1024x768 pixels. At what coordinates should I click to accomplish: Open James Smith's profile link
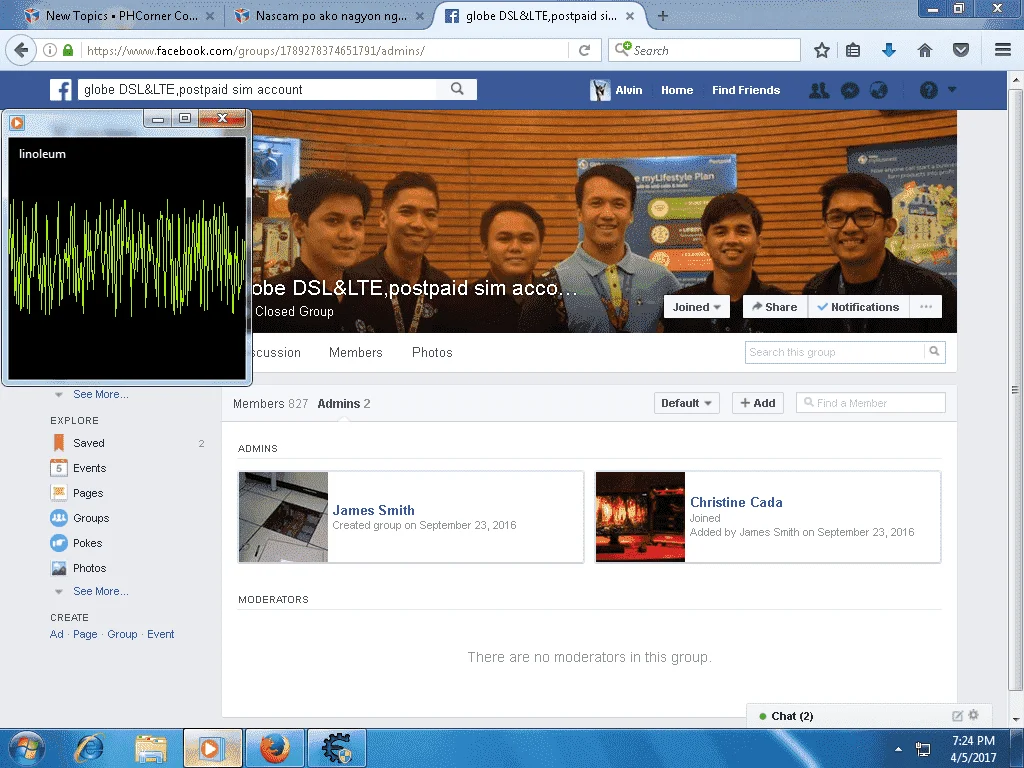(374, 510)
